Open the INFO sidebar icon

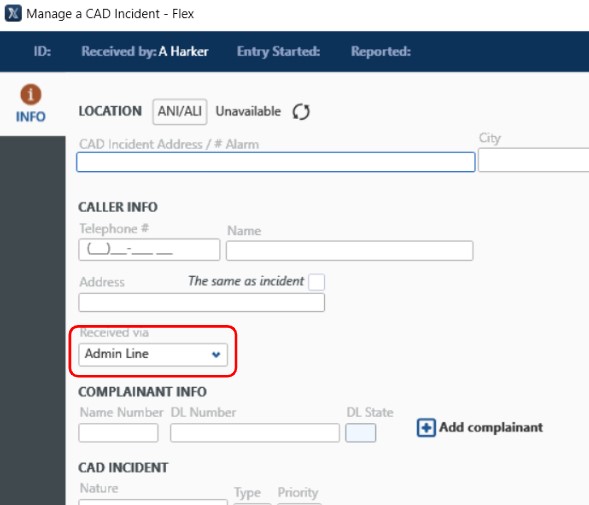[31, 94]
